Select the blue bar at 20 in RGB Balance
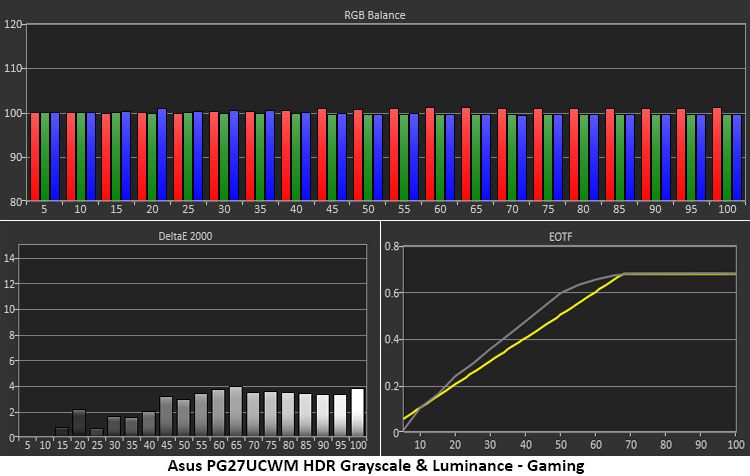Viewport: 750px width, 476px height. [162, 154]
